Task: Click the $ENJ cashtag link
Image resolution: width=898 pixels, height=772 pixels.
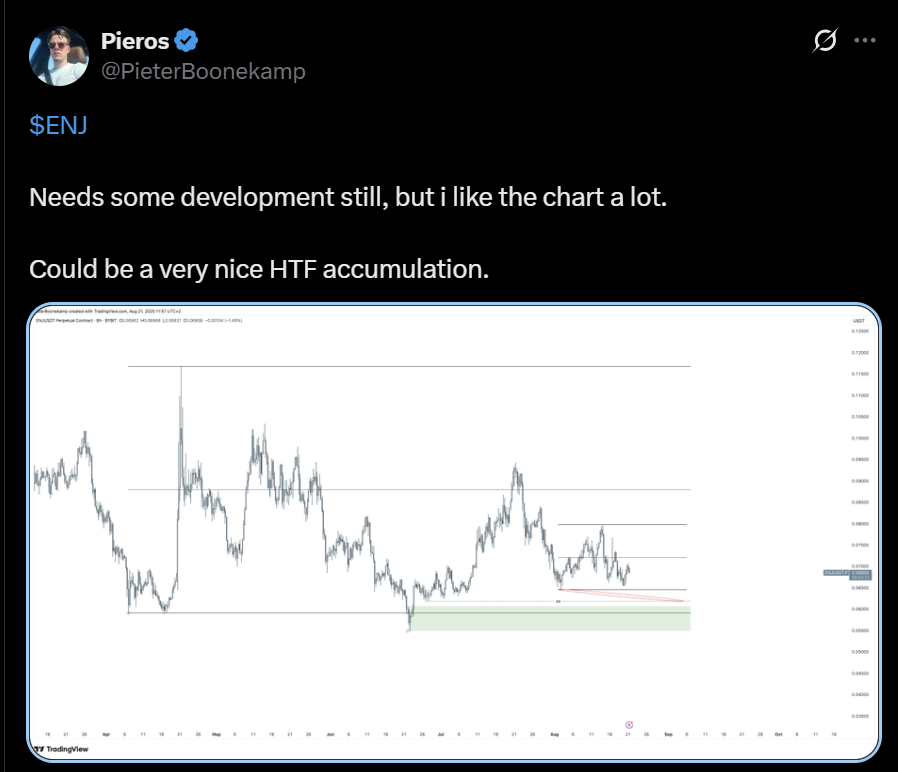Action: coord(58,125)
